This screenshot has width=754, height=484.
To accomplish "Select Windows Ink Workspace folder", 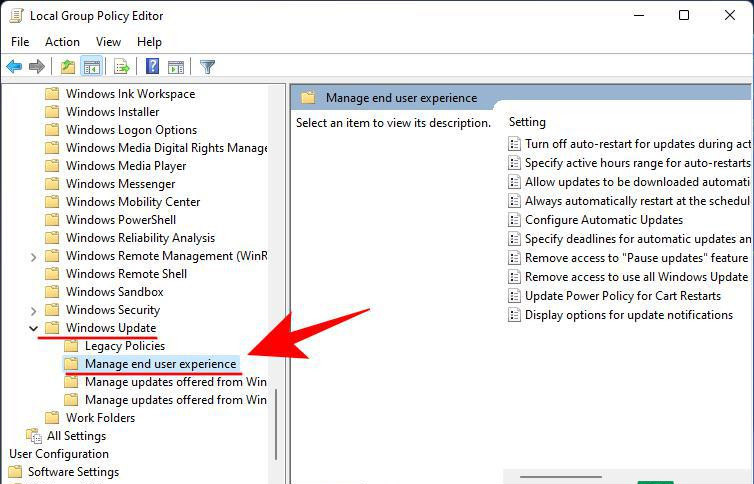I will [x=130, y=94].
